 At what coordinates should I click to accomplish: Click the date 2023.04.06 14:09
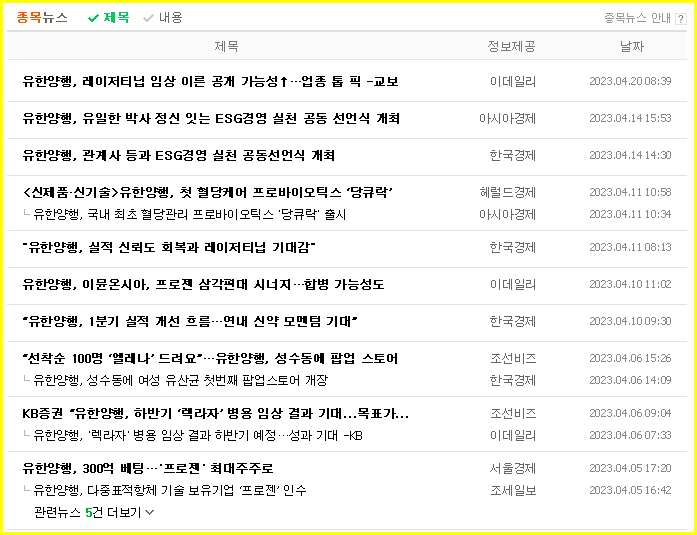tap(630, 380)
